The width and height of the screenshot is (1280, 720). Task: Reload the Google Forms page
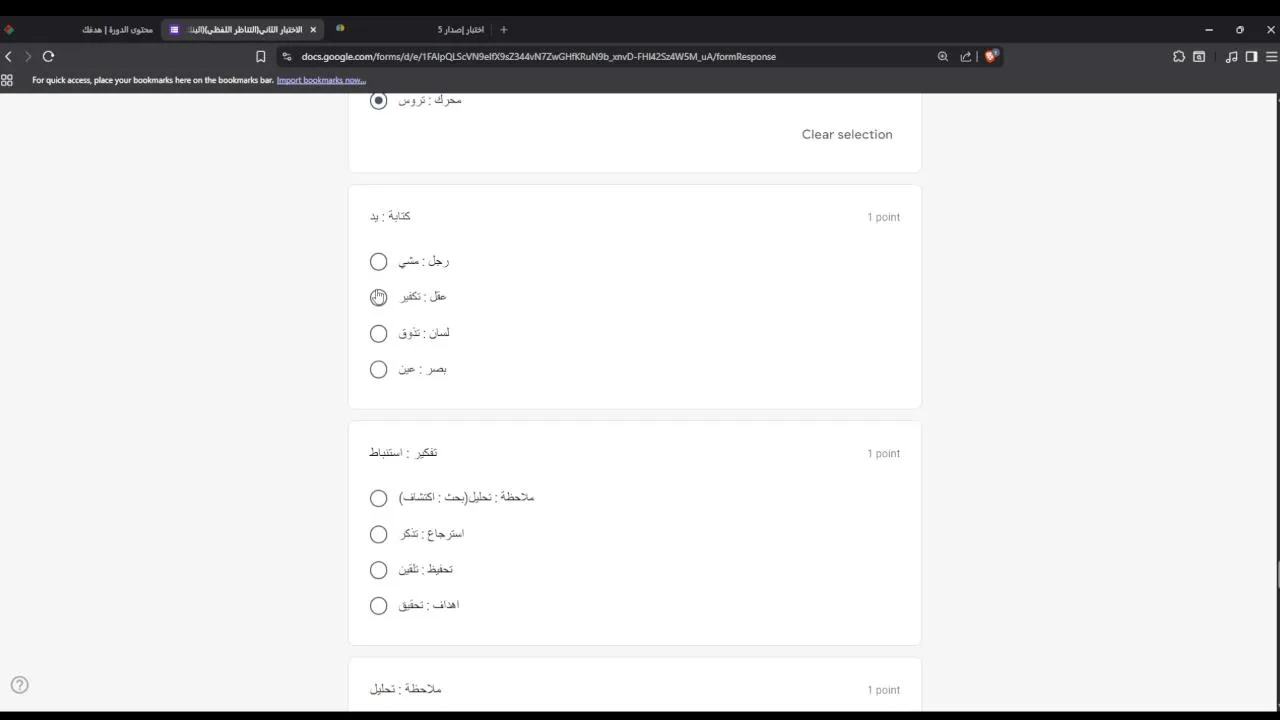coord(48,57)
